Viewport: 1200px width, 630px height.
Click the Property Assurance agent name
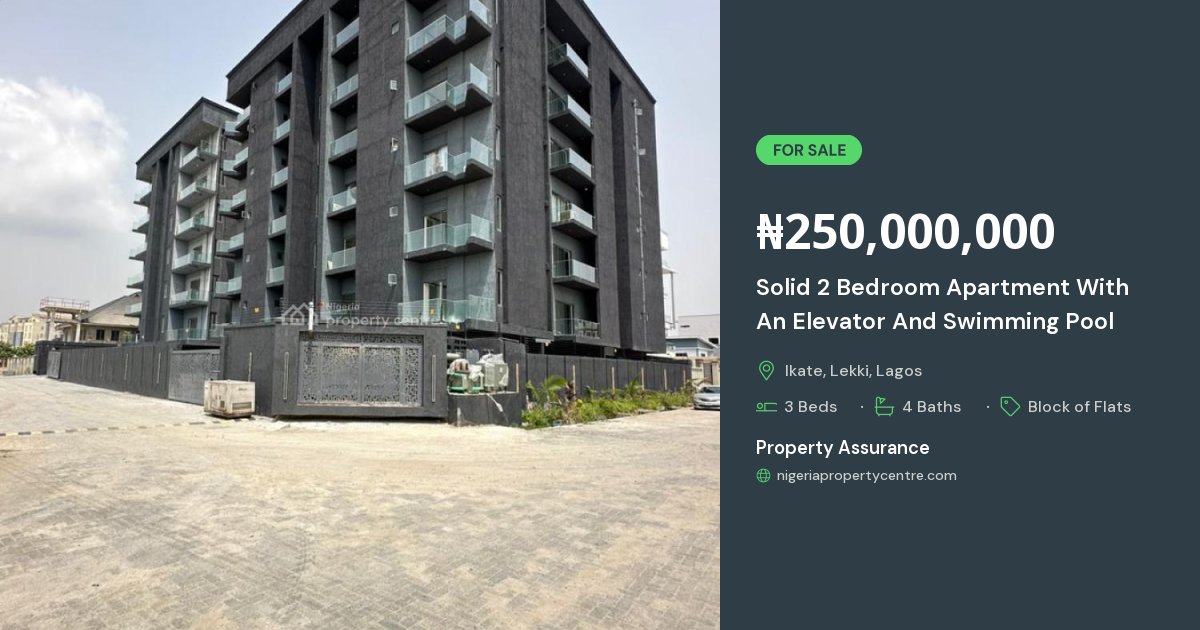[842, 448]
